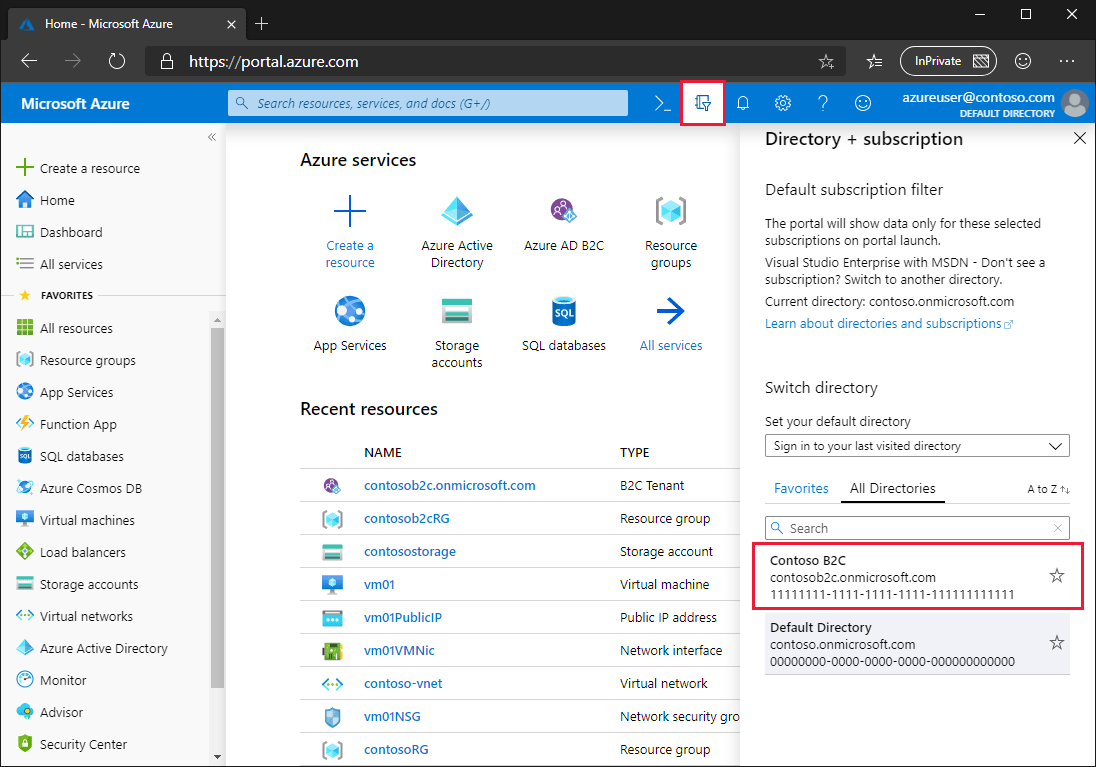Open the help question mark

pos(823,103)
